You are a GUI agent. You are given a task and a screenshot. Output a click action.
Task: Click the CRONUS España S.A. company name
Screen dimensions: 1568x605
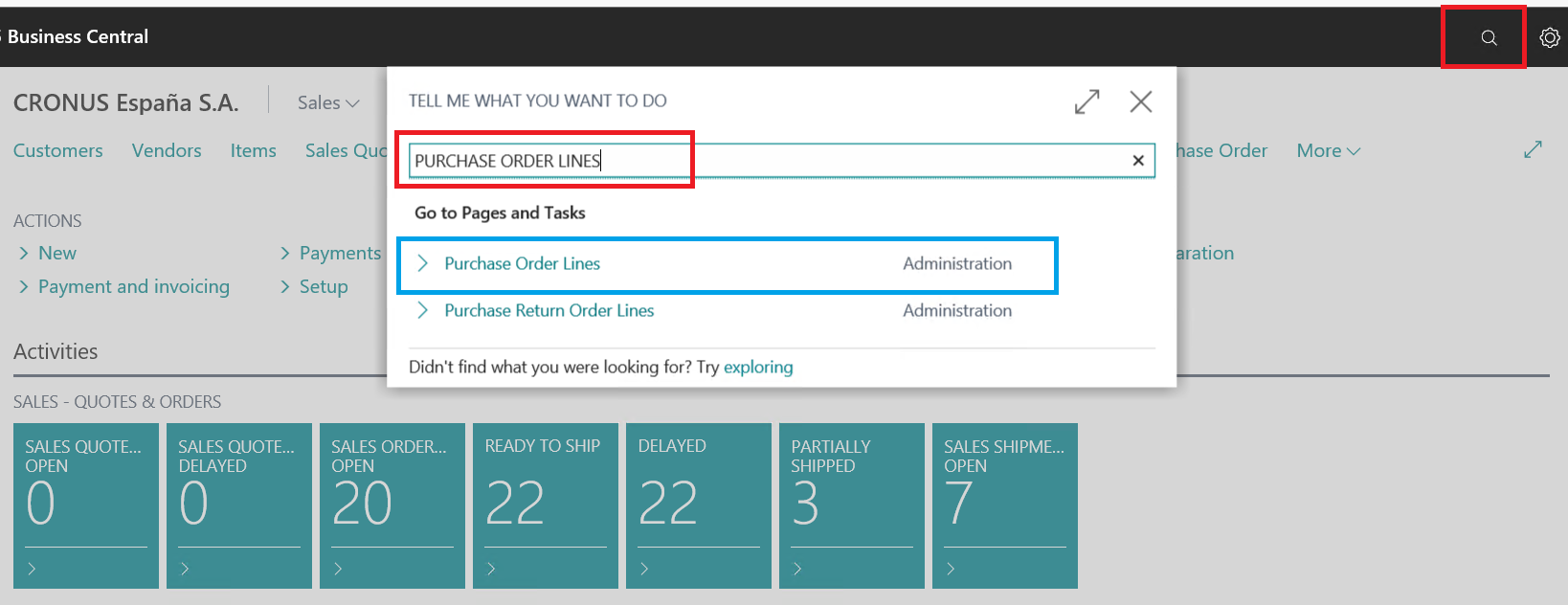pos(126,102)
